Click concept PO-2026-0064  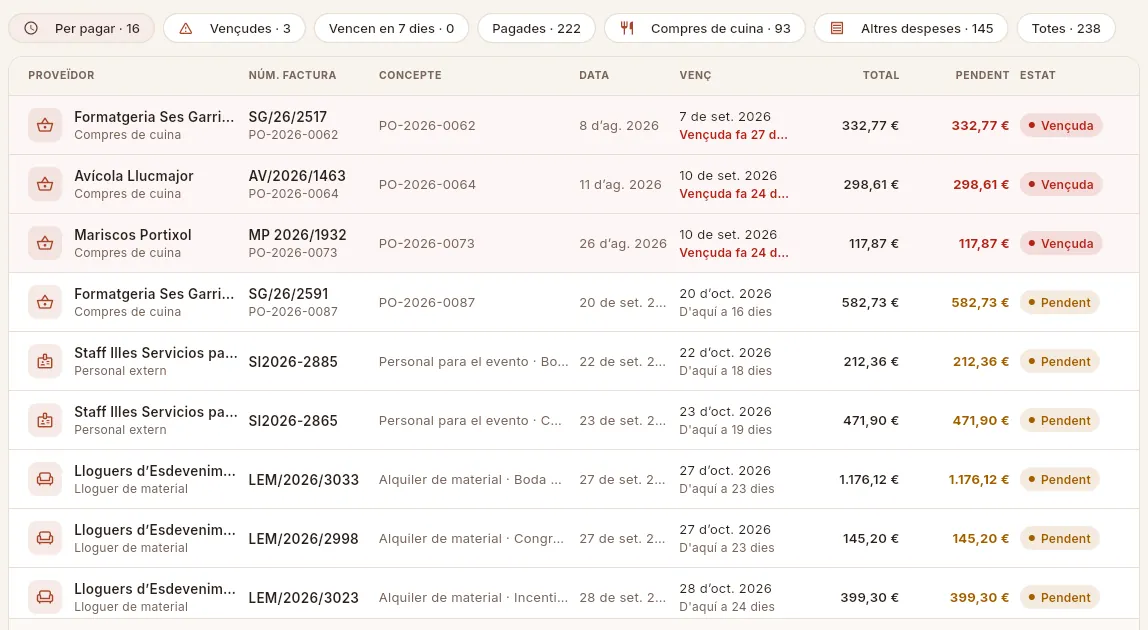(x=427, y=185)
